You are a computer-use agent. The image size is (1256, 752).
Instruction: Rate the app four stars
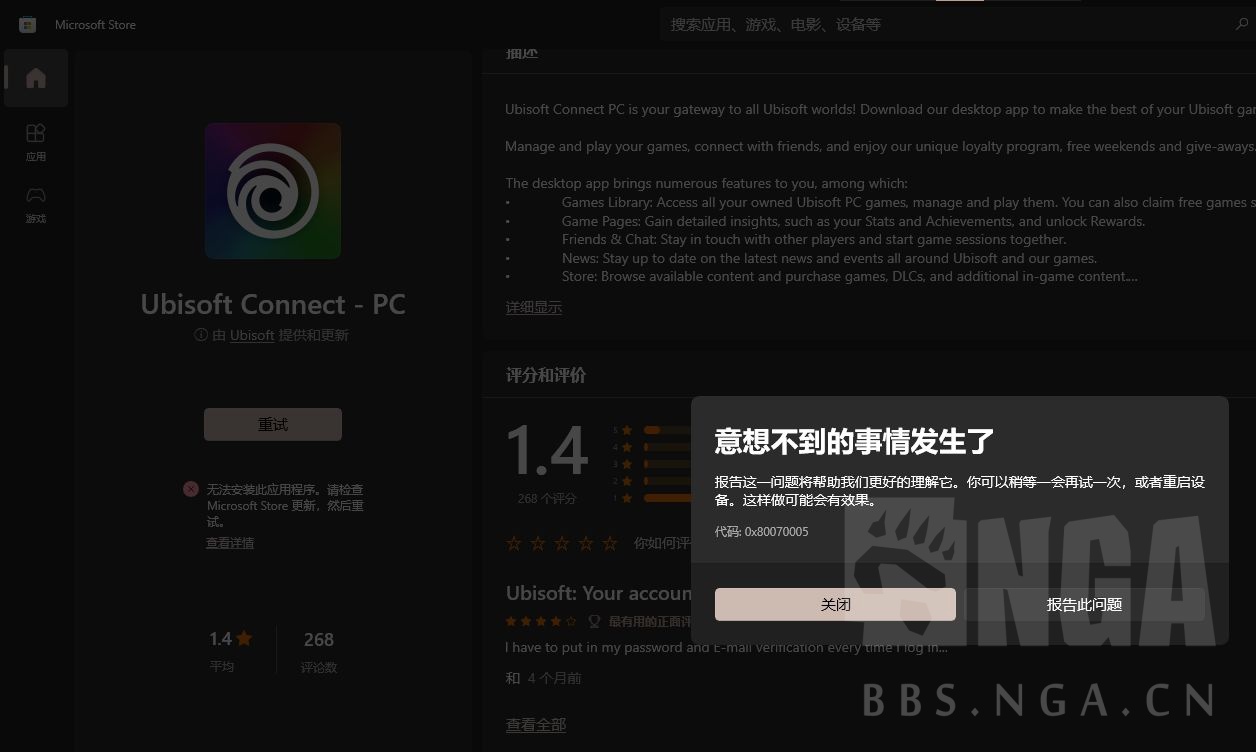click(x=587, y=544)
